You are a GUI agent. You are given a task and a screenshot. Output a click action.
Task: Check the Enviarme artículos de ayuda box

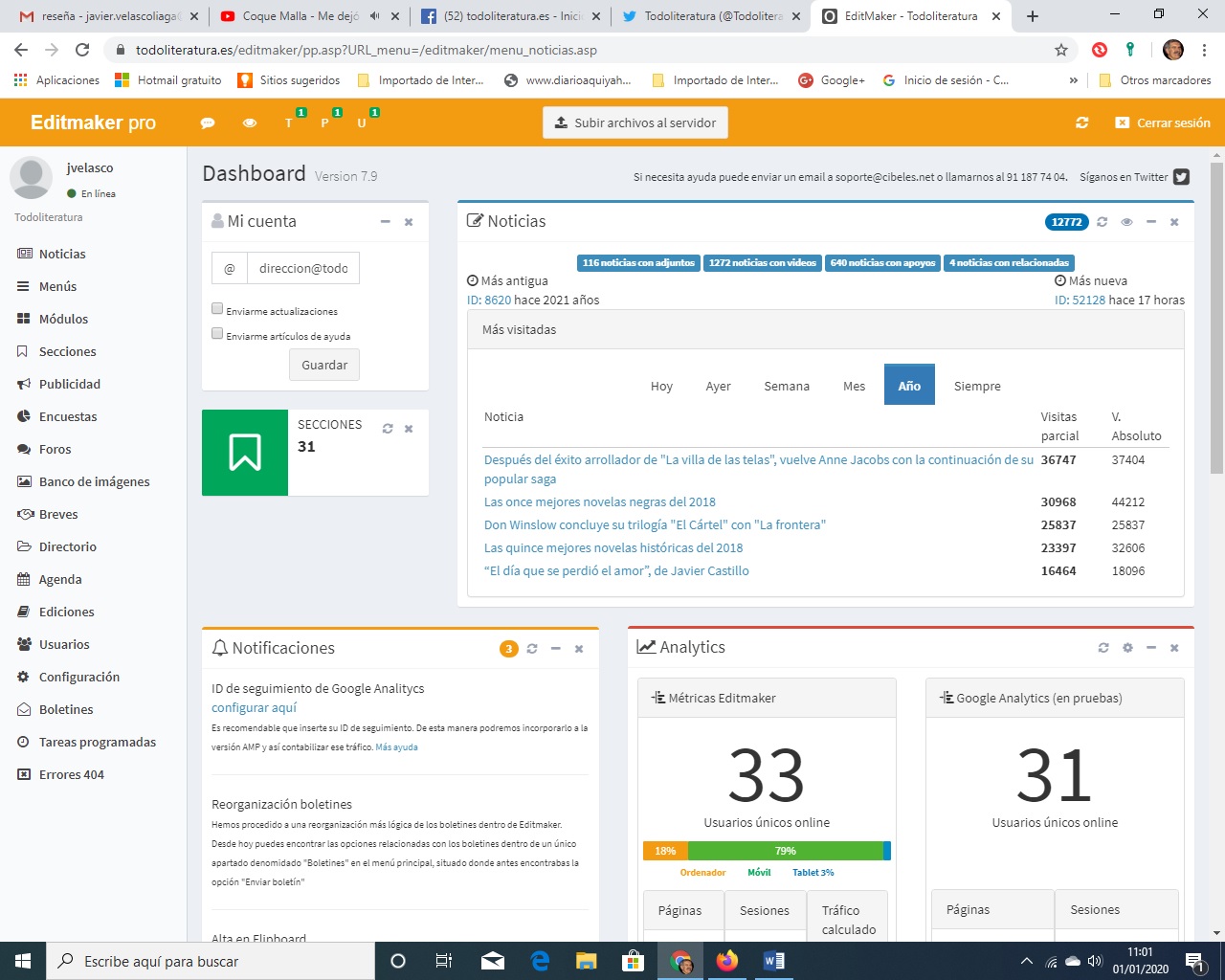217,334
